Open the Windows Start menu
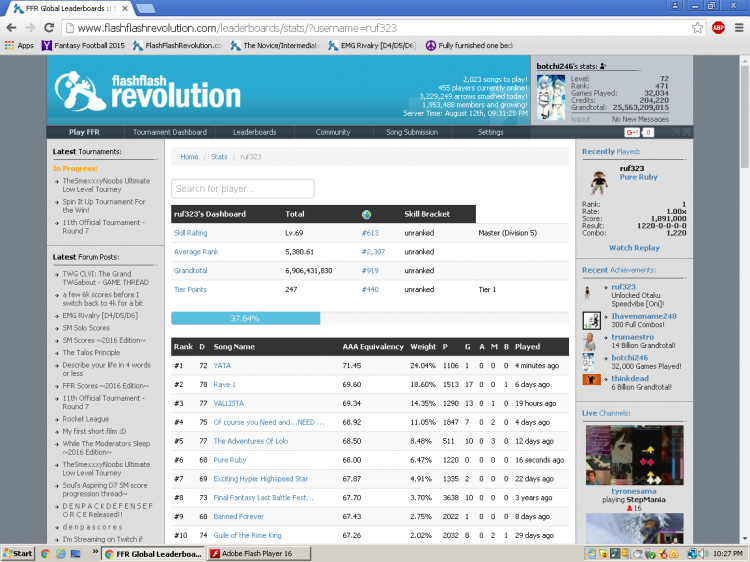 coord(18,553)
